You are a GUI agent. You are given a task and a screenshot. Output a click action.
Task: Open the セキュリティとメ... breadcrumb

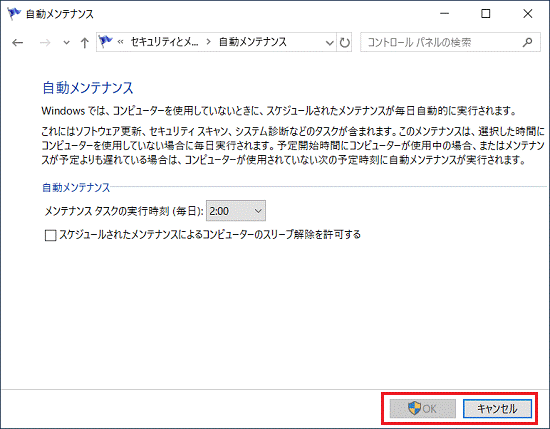pos(164,42)
